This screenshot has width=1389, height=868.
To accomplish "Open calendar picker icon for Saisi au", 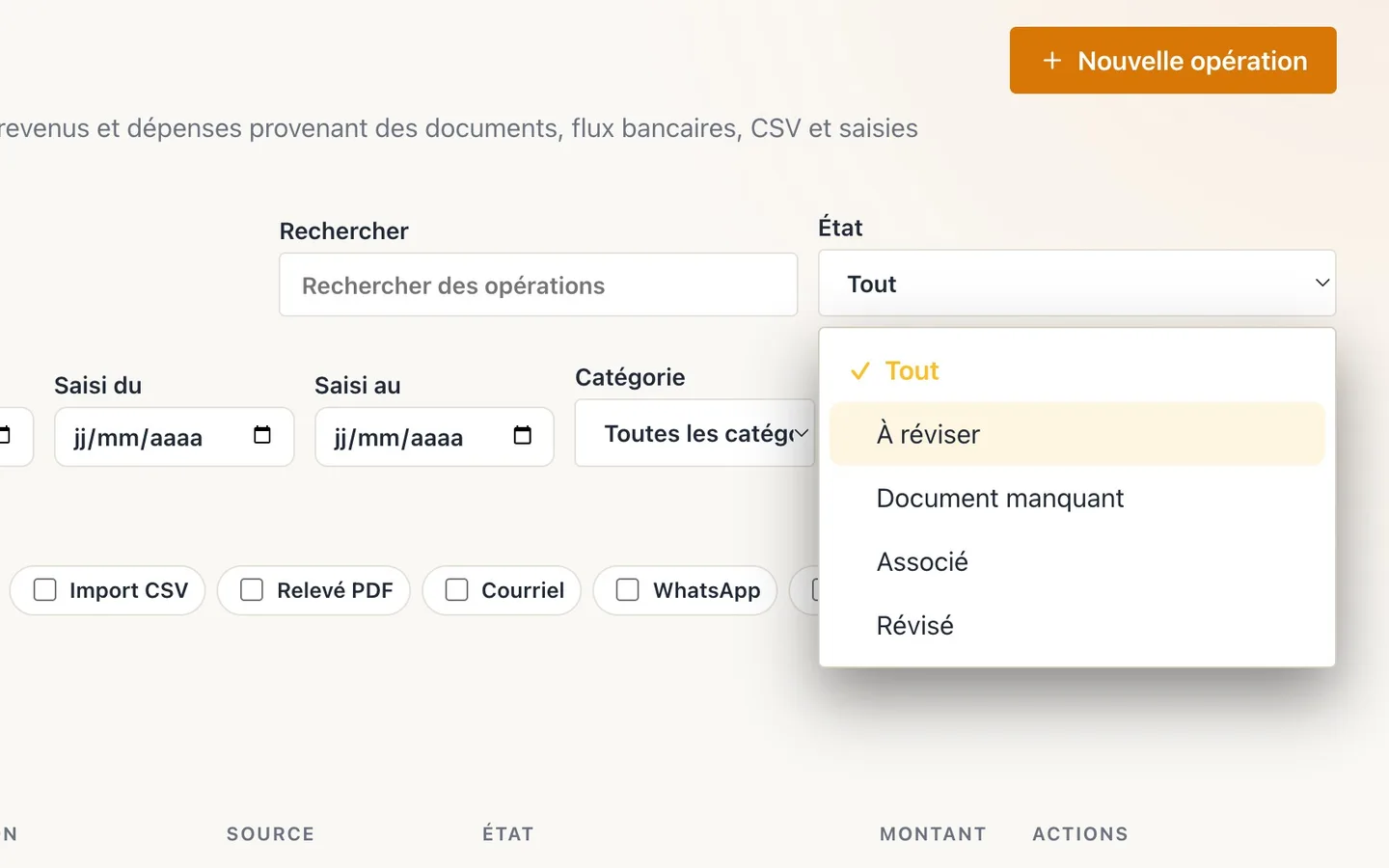I will [523, 435].
